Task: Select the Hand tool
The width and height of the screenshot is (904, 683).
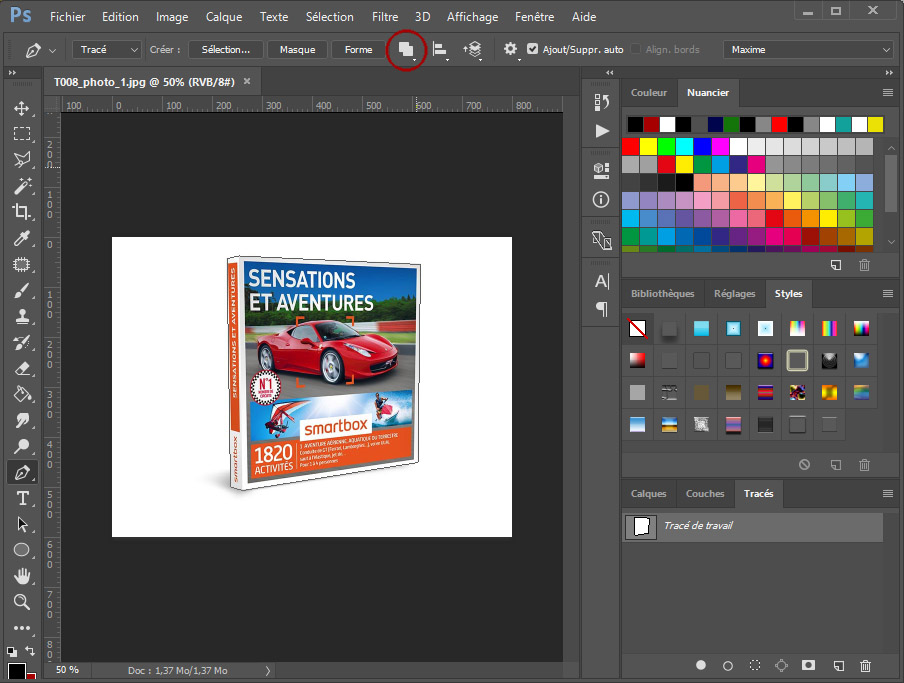Action: [21, 576]
